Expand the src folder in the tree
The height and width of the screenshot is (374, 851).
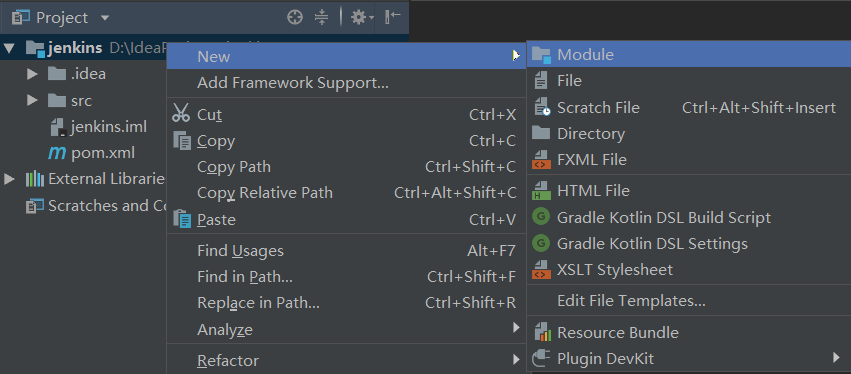coord(33,100)
